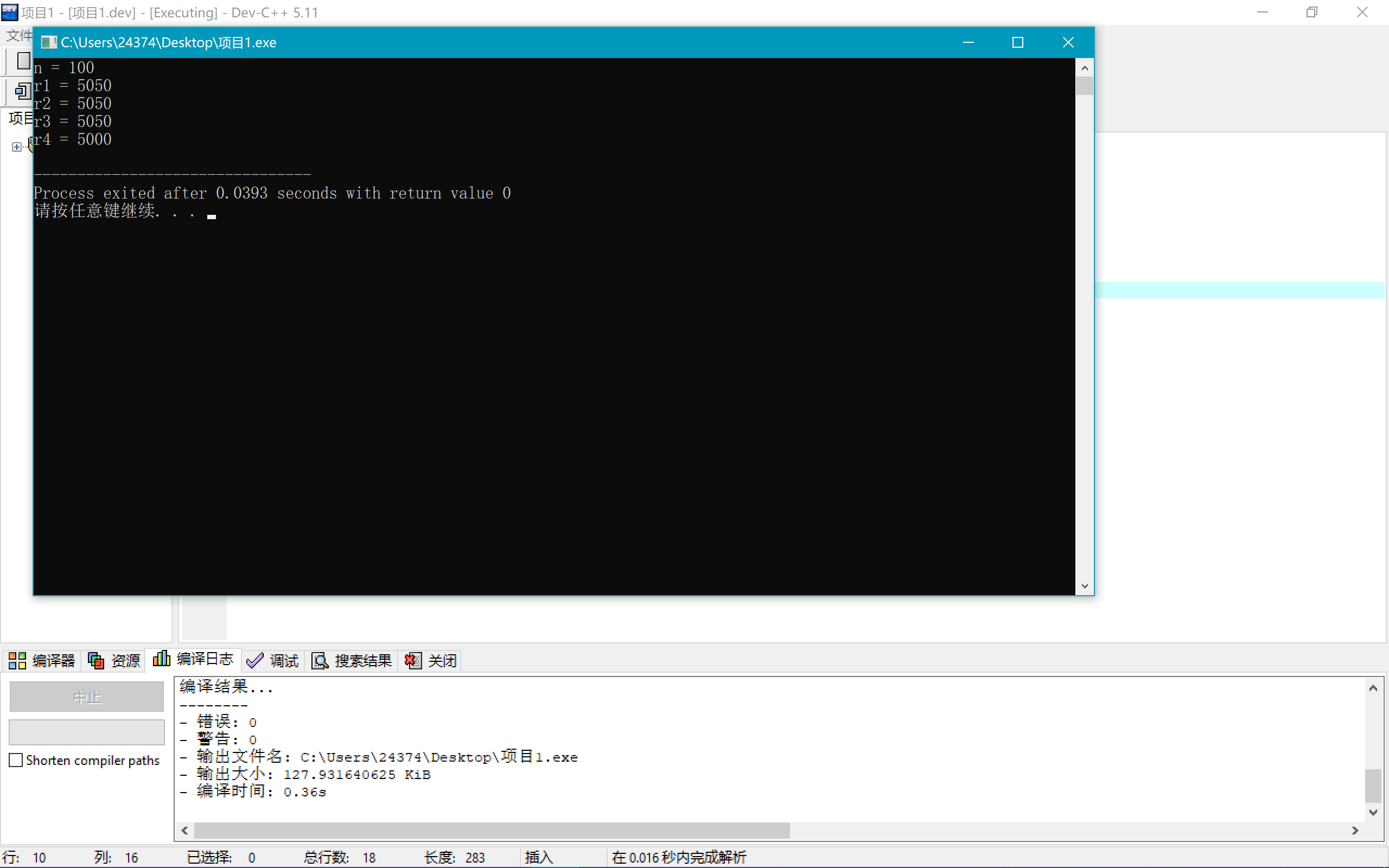
Task: Expand the project tree node
Action: coord(17,147)
